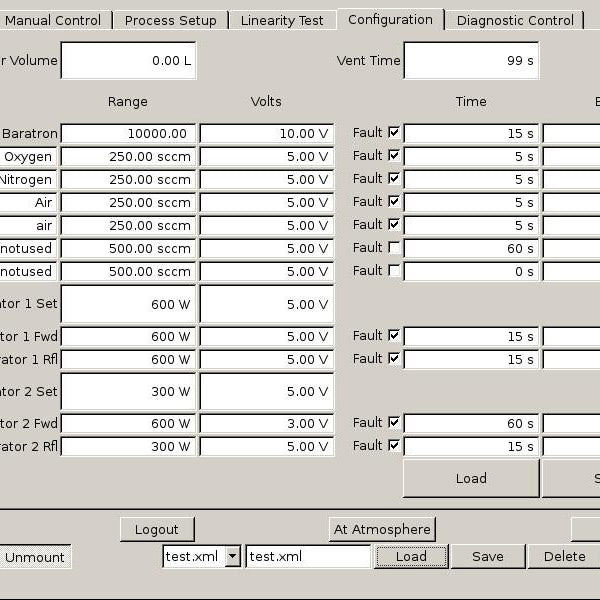Edit the test.xml filename text field

(x=308, y=557)
